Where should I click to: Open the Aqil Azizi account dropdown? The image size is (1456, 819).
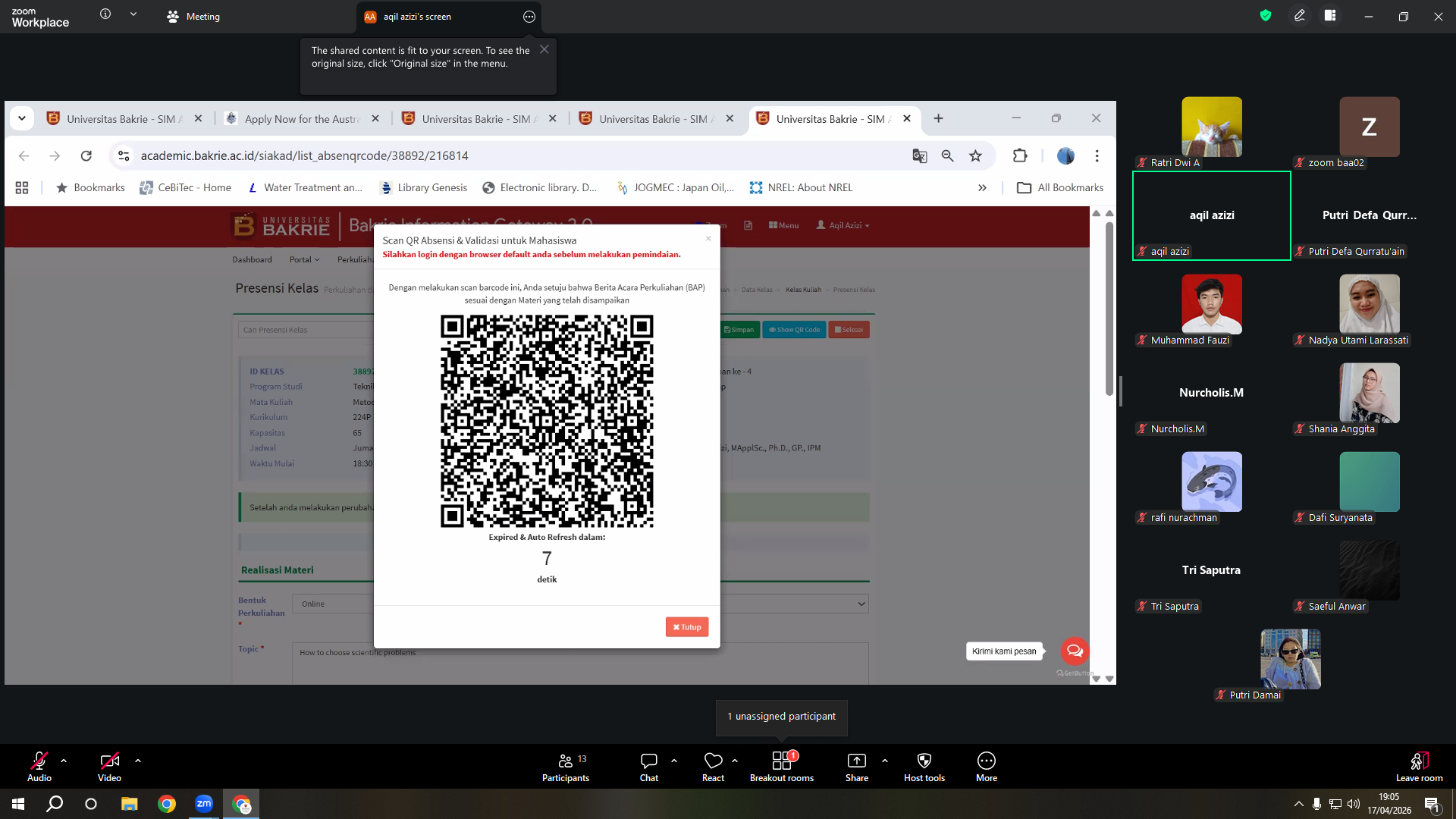tap(843, 225)
